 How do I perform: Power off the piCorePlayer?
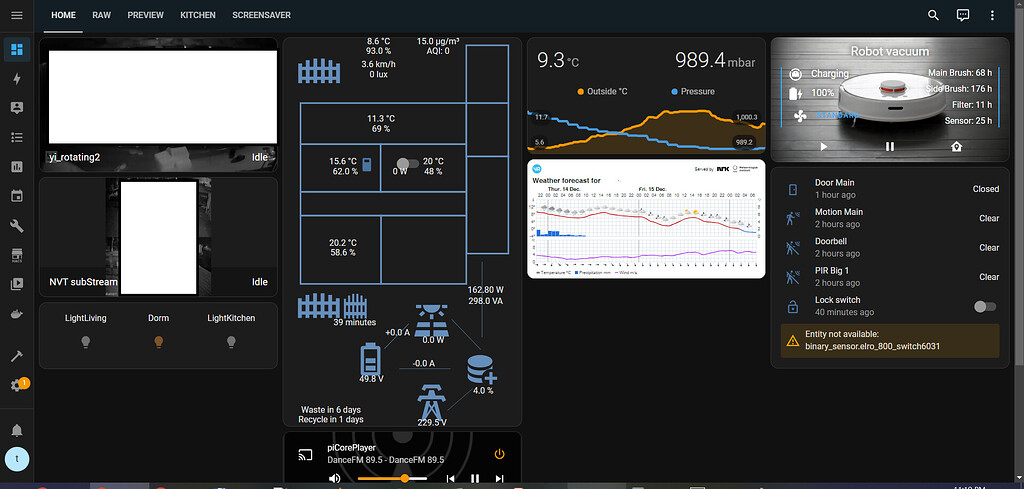click(x=500, y=454)
